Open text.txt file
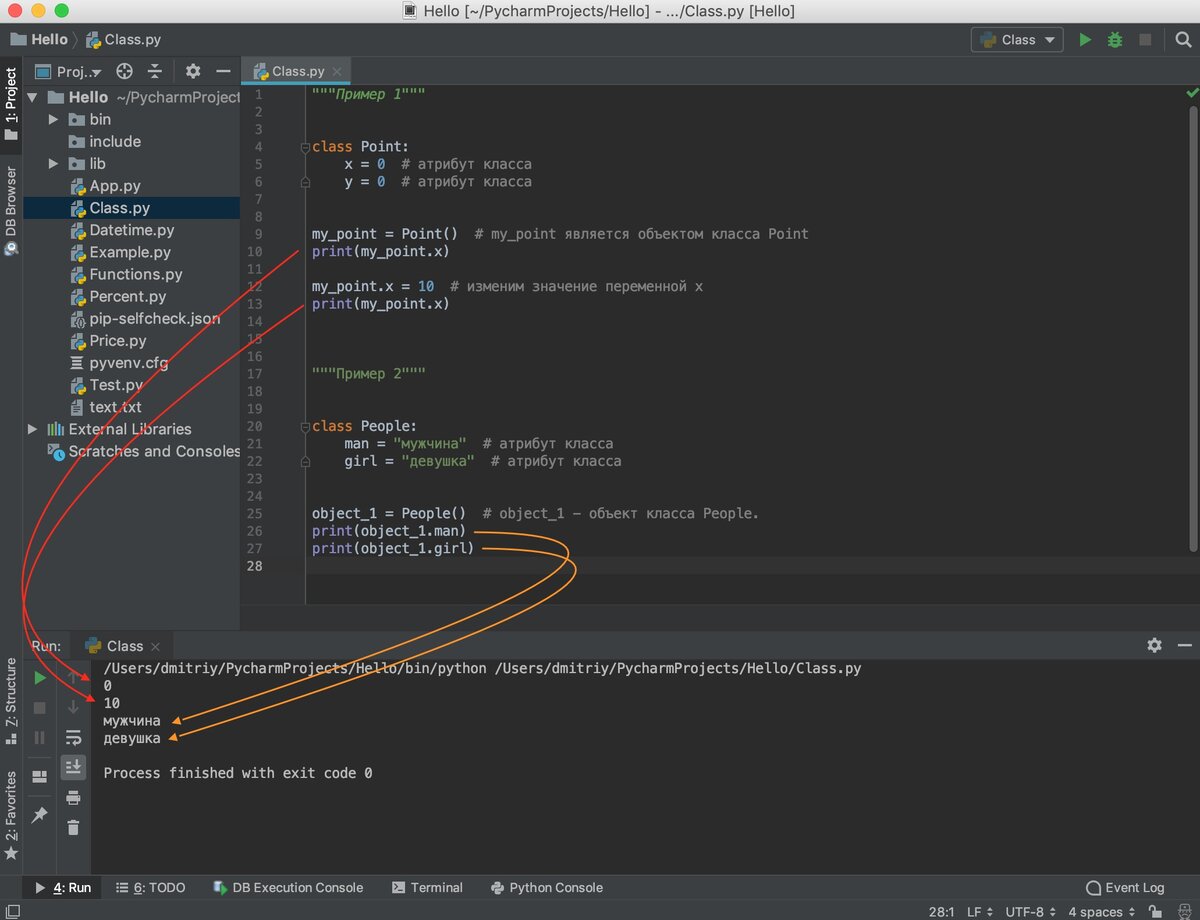 click(115, 406)
